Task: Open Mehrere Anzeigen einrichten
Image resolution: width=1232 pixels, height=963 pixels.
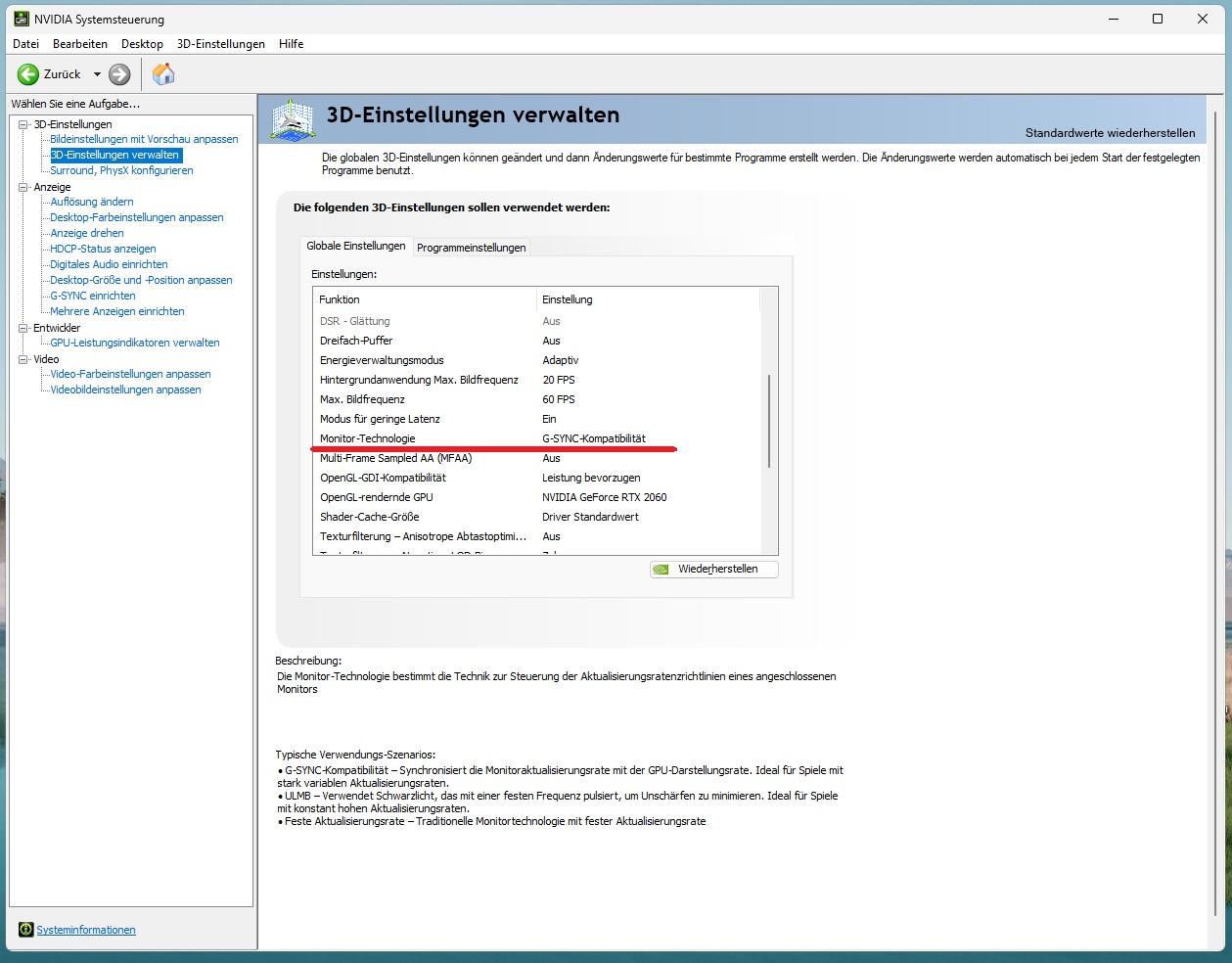Action: click(x=117, y=311)
